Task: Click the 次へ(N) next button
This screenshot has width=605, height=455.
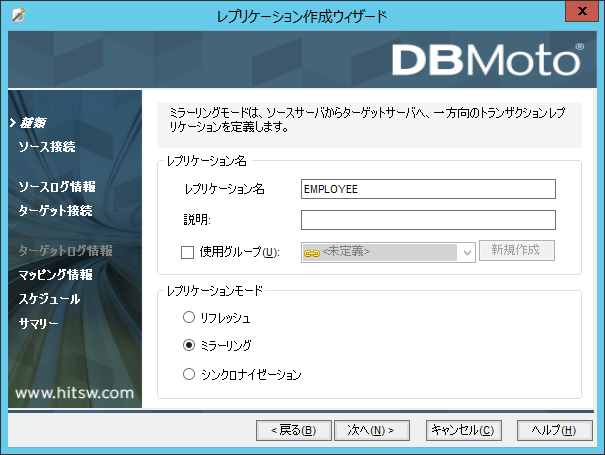Action: pyautogui.click(x=372, y=430)
